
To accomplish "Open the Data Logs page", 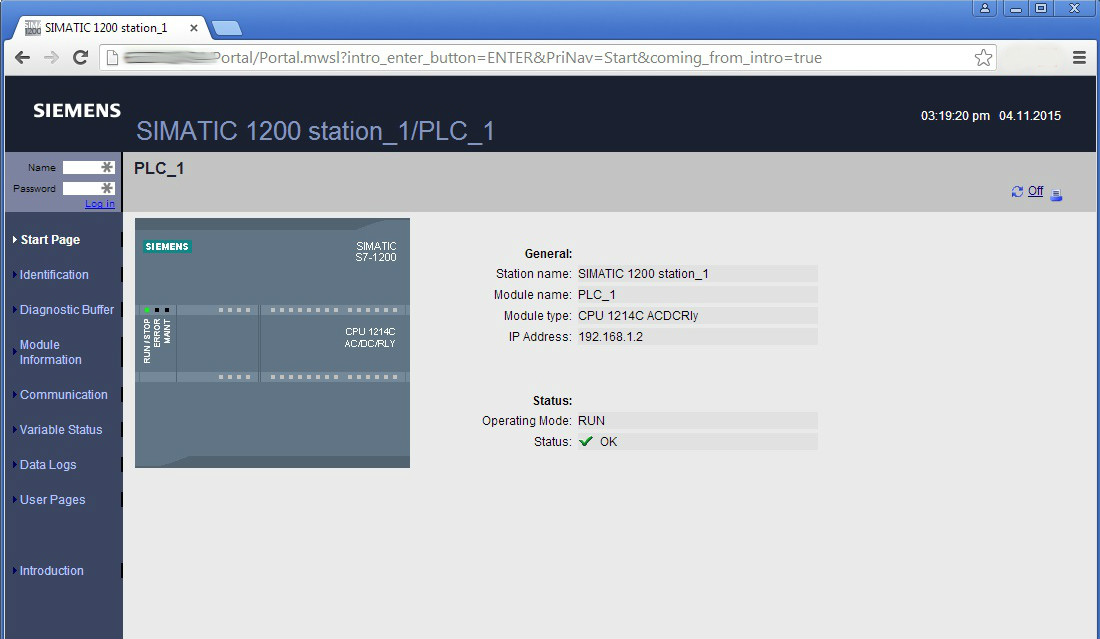I will 48,465.
